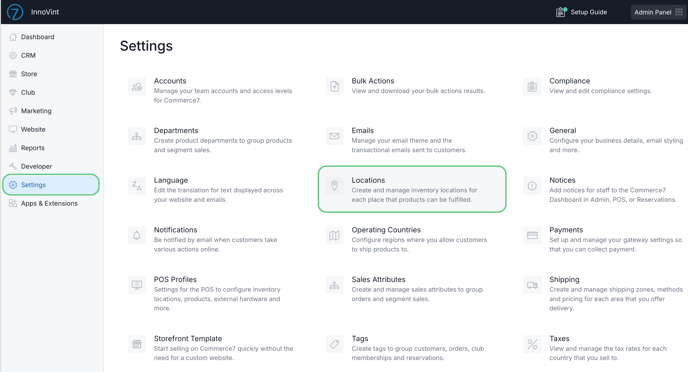
Task: Click the Locations pin icon
Action: (334, 186)
